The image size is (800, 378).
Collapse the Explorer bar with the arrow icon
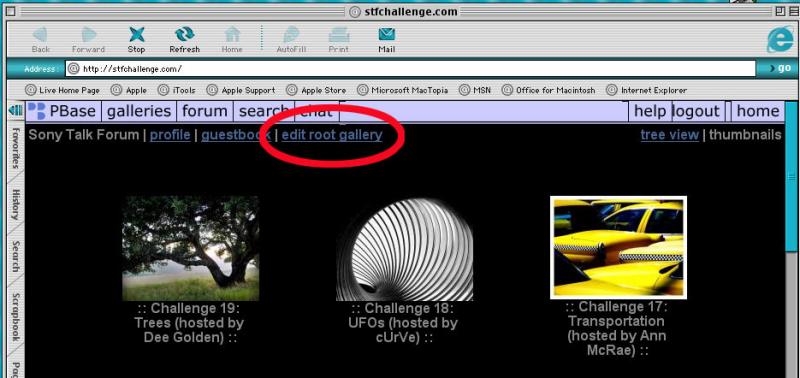click(15, 111)
